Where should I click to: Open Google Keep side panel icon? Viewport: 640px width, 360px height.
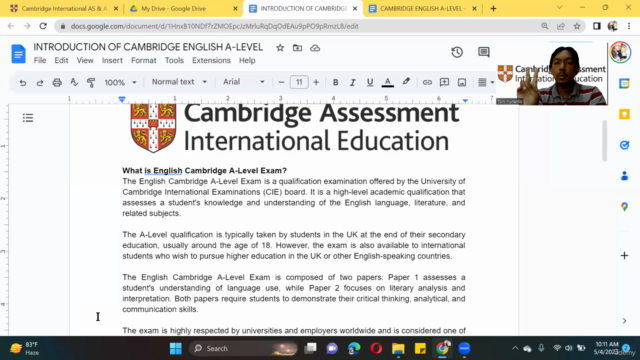click(x=624, y=114)
